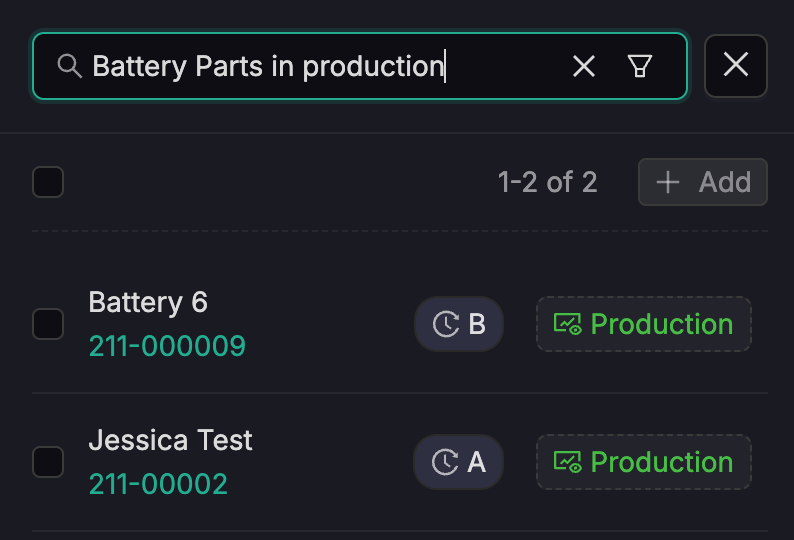The width and height of the screenshot is (794, 540).
Task: Click the search magnifier icon
Action: pyautogui.click(x=69, y=66)
